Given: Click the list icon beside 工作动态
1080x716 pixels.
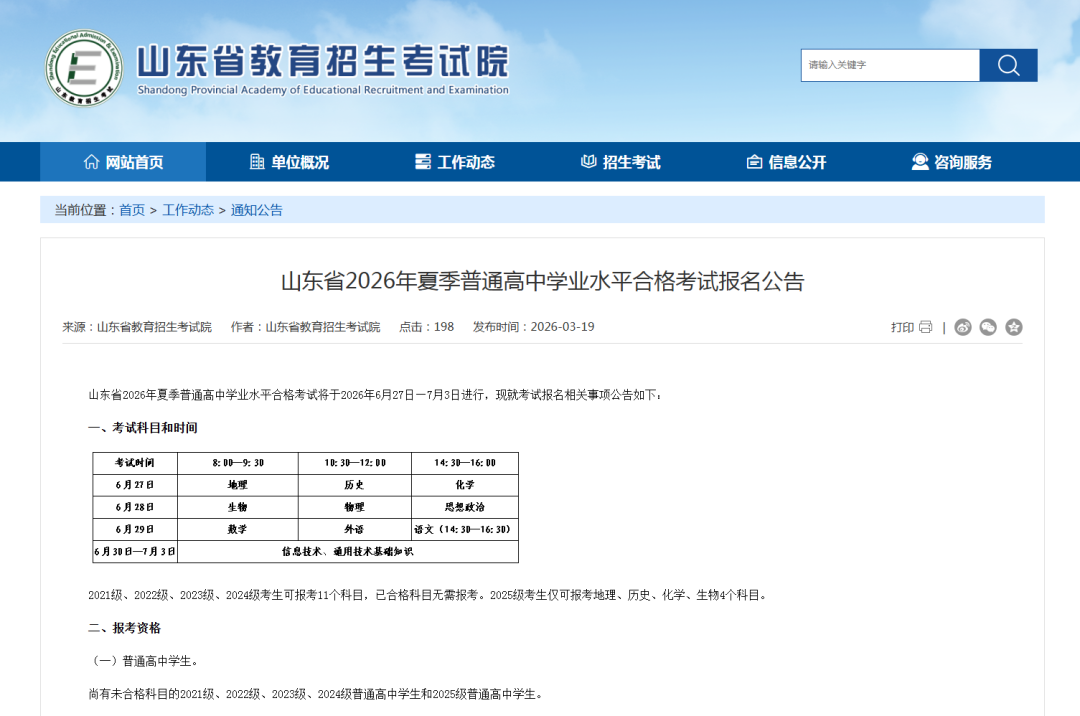Looking at the screenshot, I should point(422,161).
